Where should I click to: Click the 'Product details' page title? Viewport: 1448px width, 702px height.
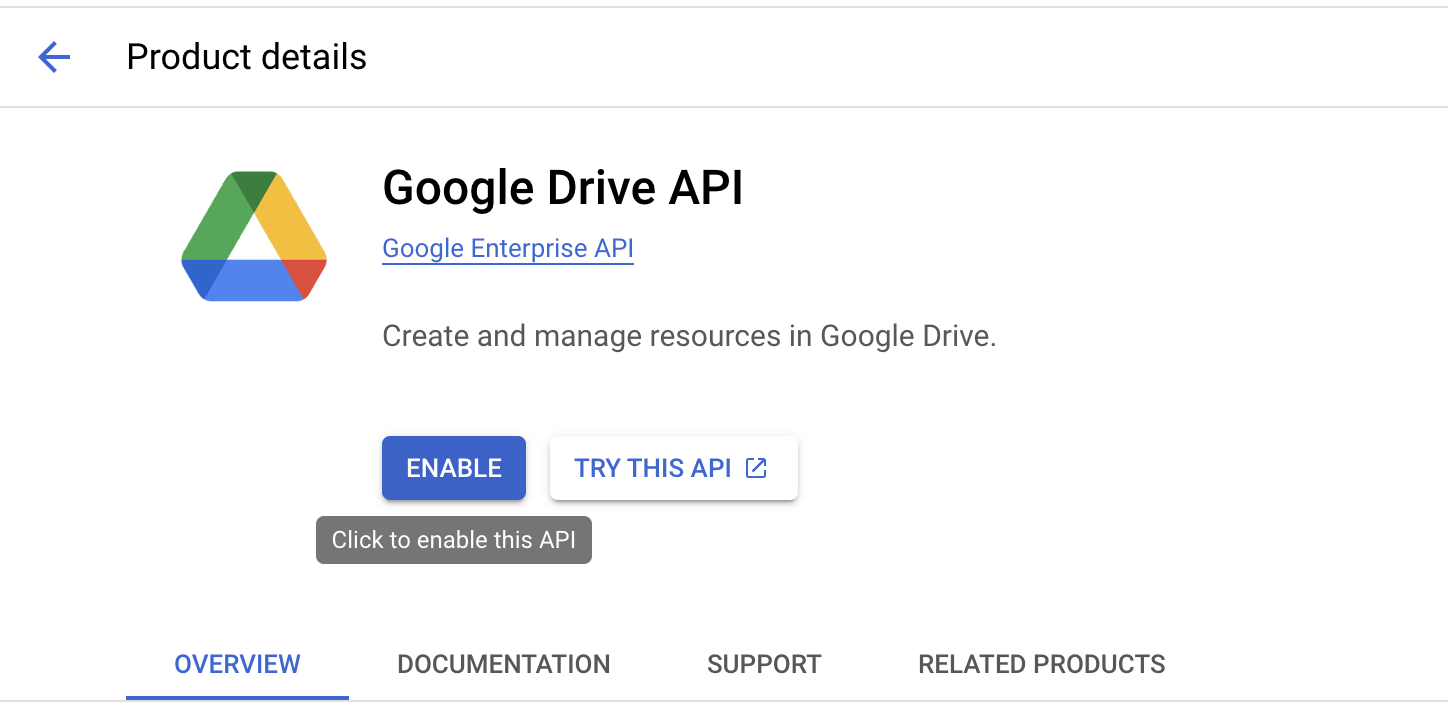tap(247, 57)
